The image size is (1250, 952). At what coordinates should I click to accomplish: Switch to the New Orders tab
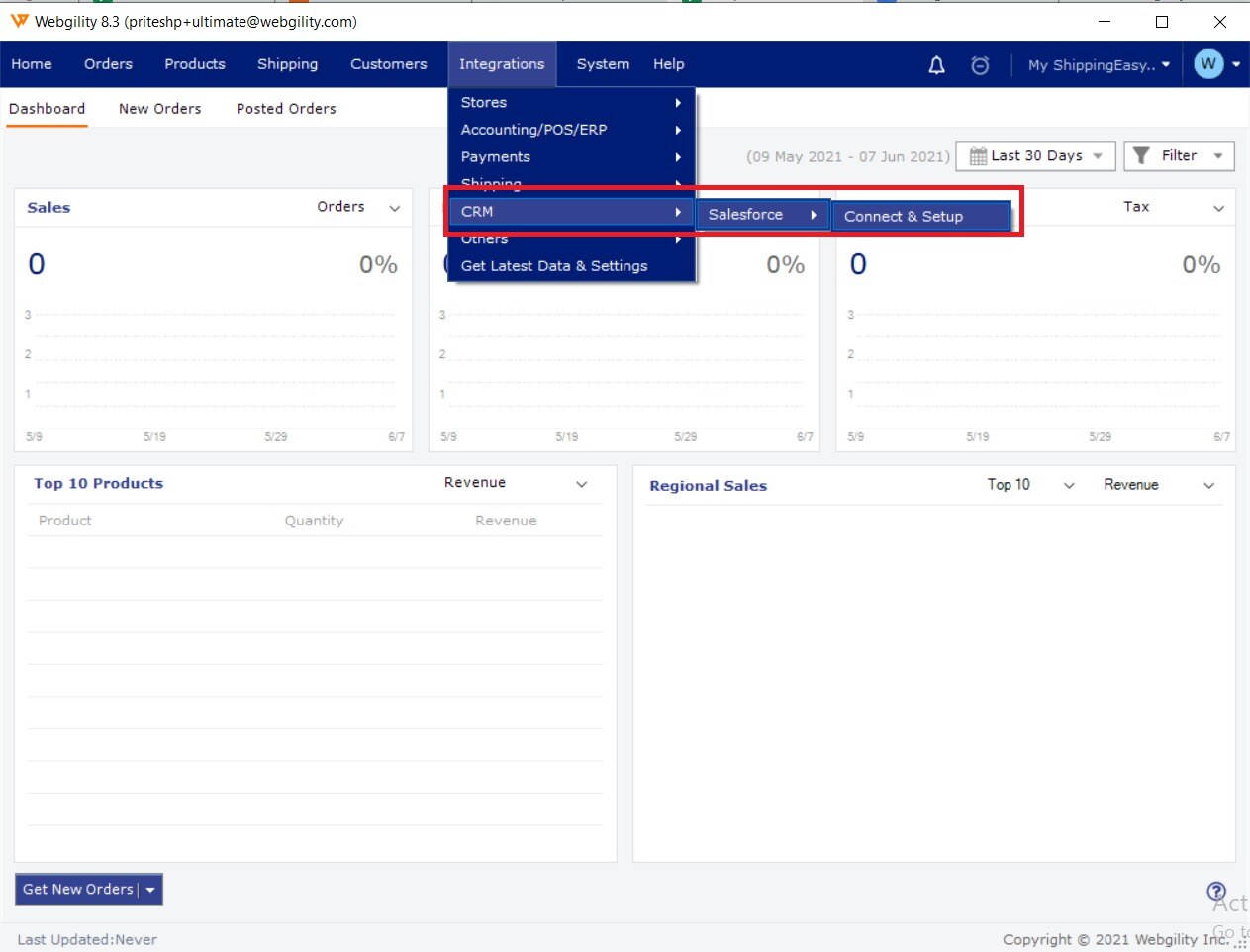click(x=160, y=109)
